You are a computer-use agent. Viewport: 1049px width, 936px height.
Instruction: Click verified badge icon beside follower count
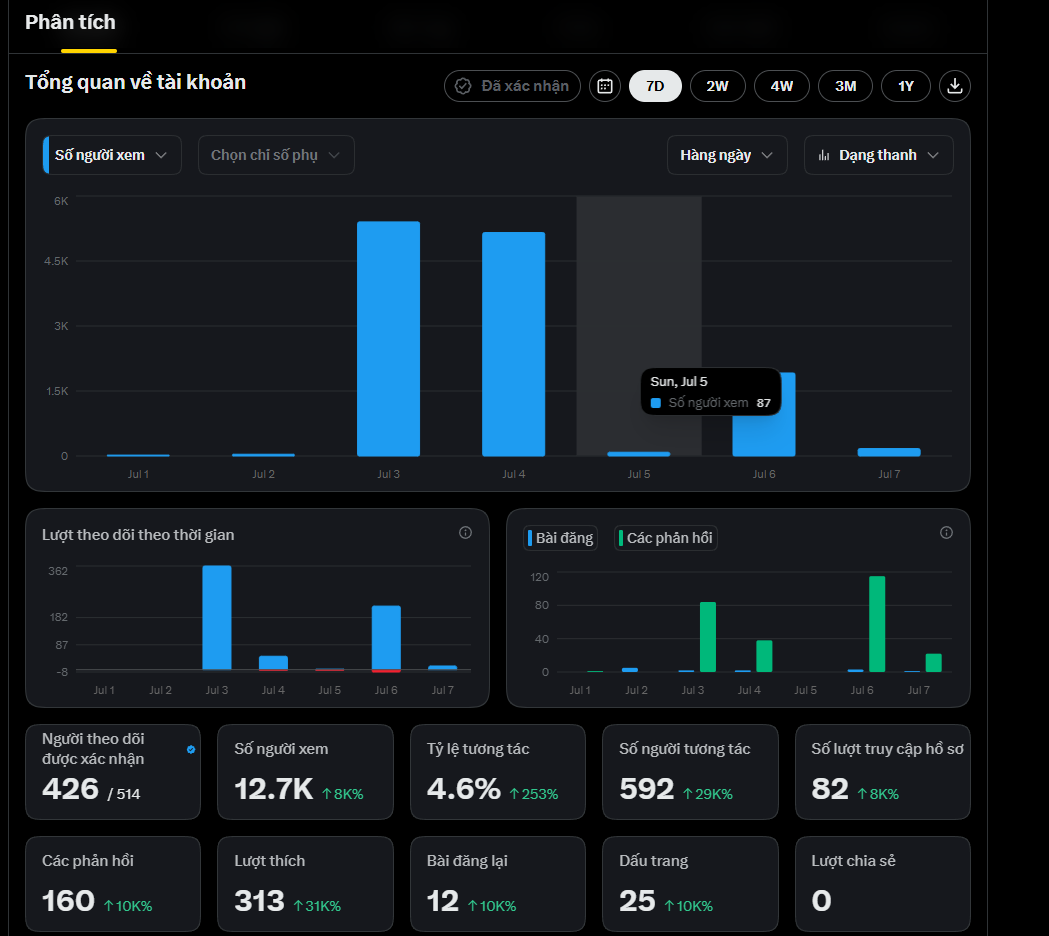(191, 749)
